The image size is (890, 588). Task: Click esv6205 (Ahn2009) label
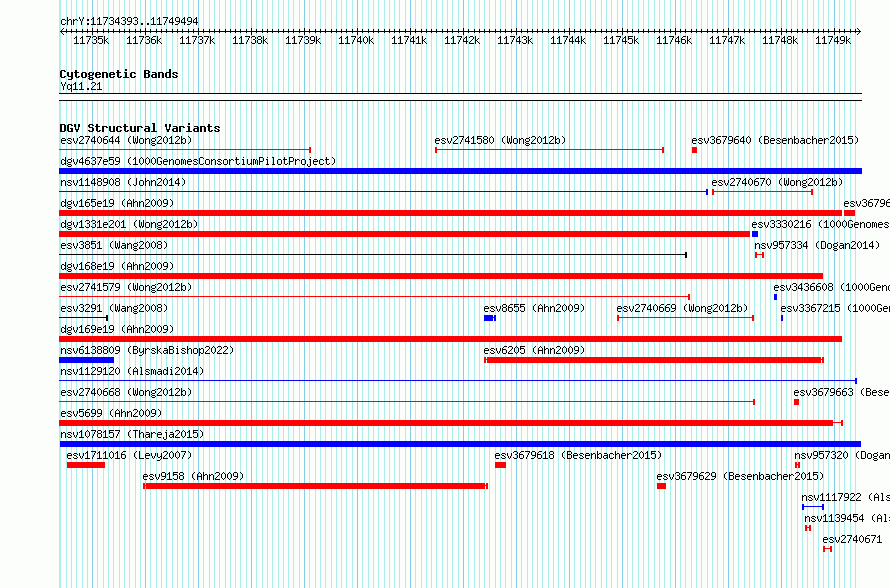[x=534, y=350]
